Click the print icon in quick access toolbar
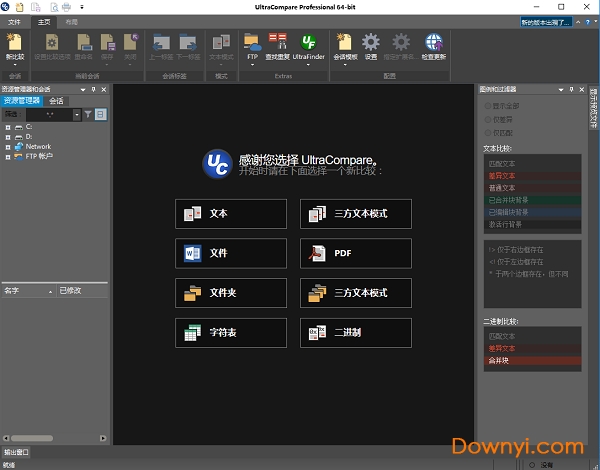The height and width of the screenshot is (470, 600). [67, 7]
